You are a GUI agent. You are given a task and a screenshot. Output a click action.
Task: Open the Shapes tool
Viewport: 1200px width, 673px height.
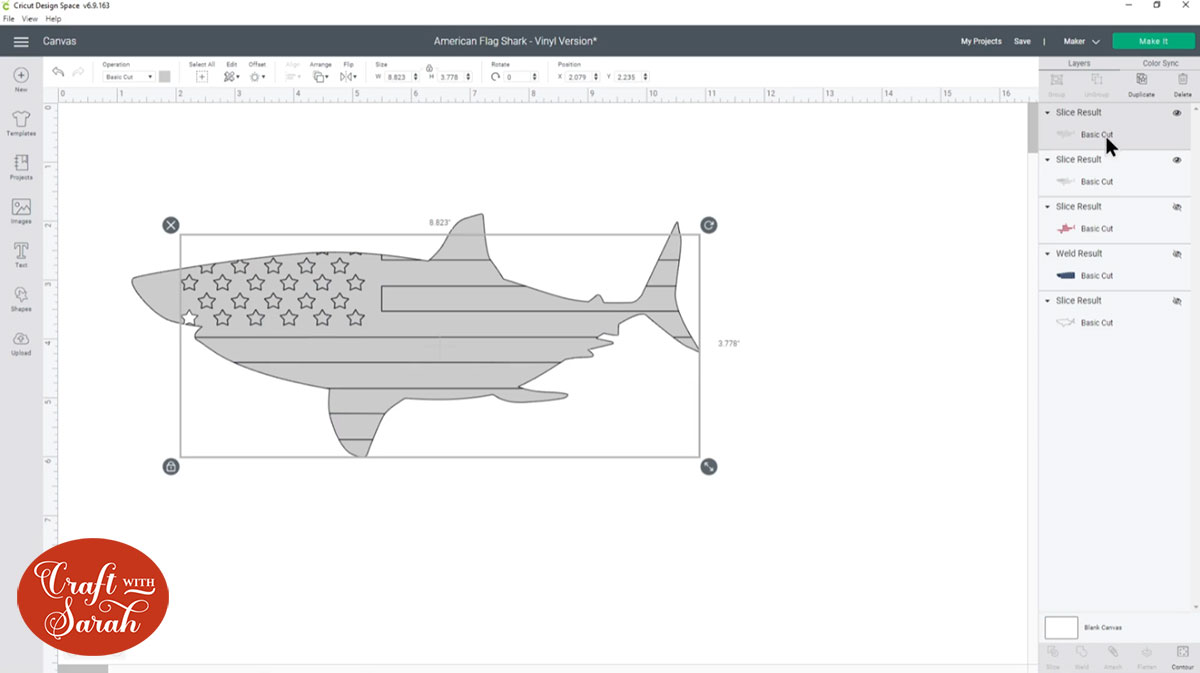coord(21,298)
